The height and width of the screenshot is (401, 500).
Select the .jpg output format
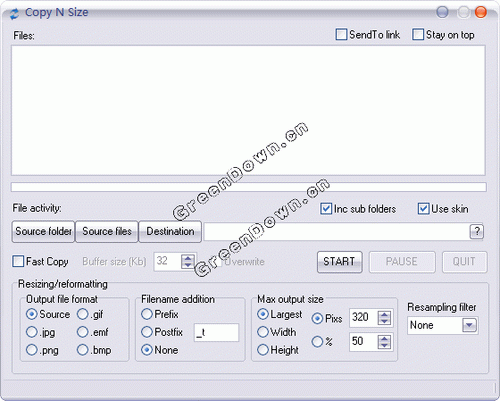point(32,332)
